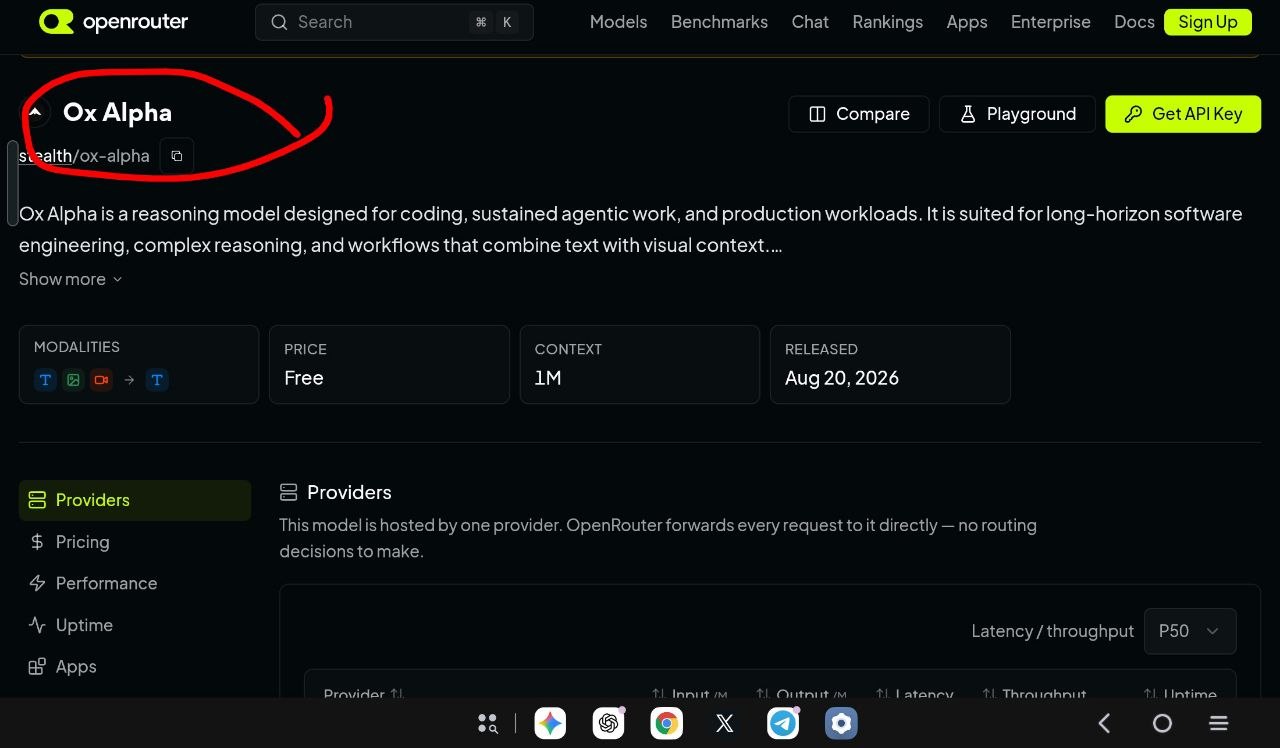The image size is (1280, 748).
Task: Click the hosted by one provider note
Action: point(658,538)
